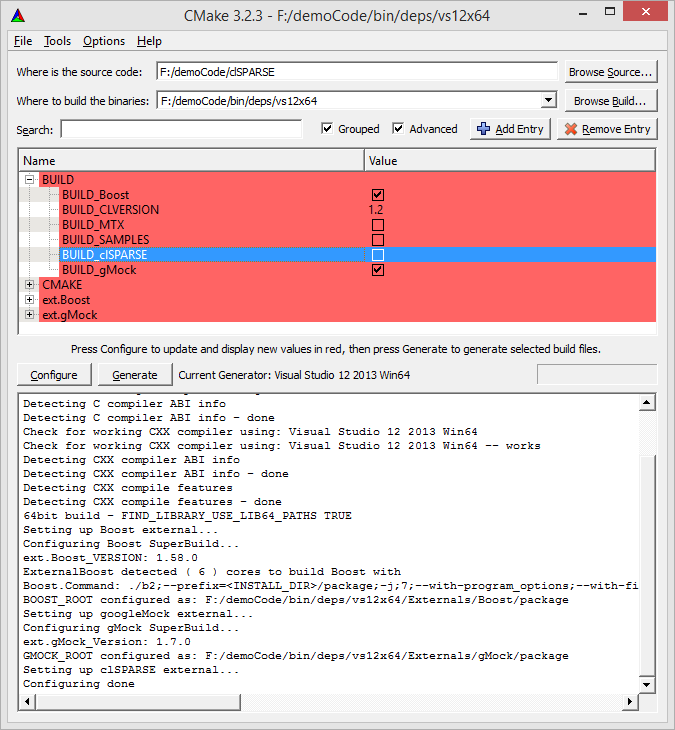Enable the BUILD_SAMPLES checkbox
Image resolution: width=675 pixels, height=730 pixels.
coord(378,240)
